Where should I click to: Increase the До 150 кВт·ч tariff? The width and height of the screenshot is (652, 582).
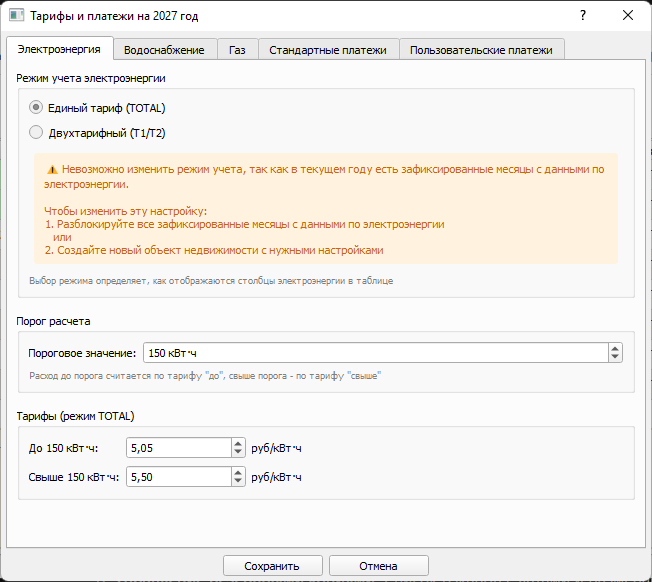pyautogui.click(x=238, y=444)
